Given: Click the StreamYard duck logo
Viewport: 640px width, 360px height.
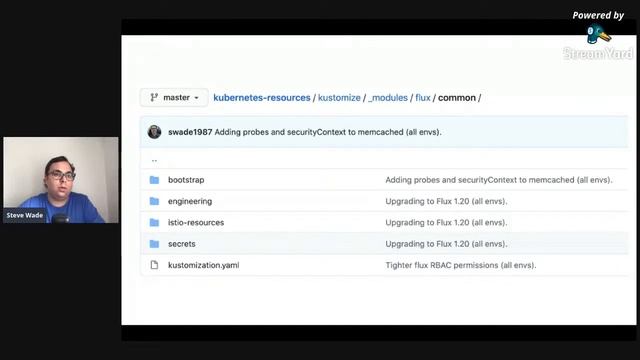Looking at the screenshot, I should 598,34.
